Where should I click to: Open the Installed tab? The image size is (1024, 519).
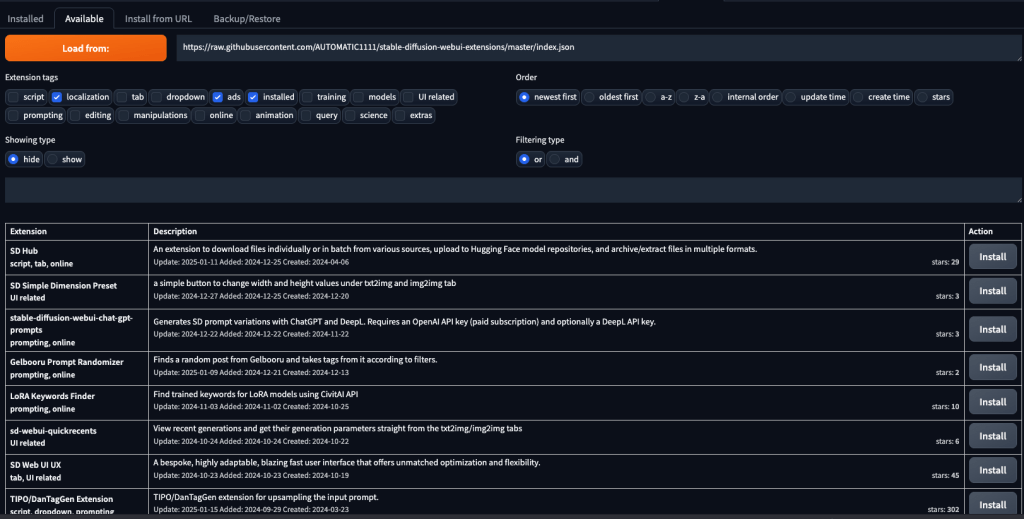coord(25,18)
